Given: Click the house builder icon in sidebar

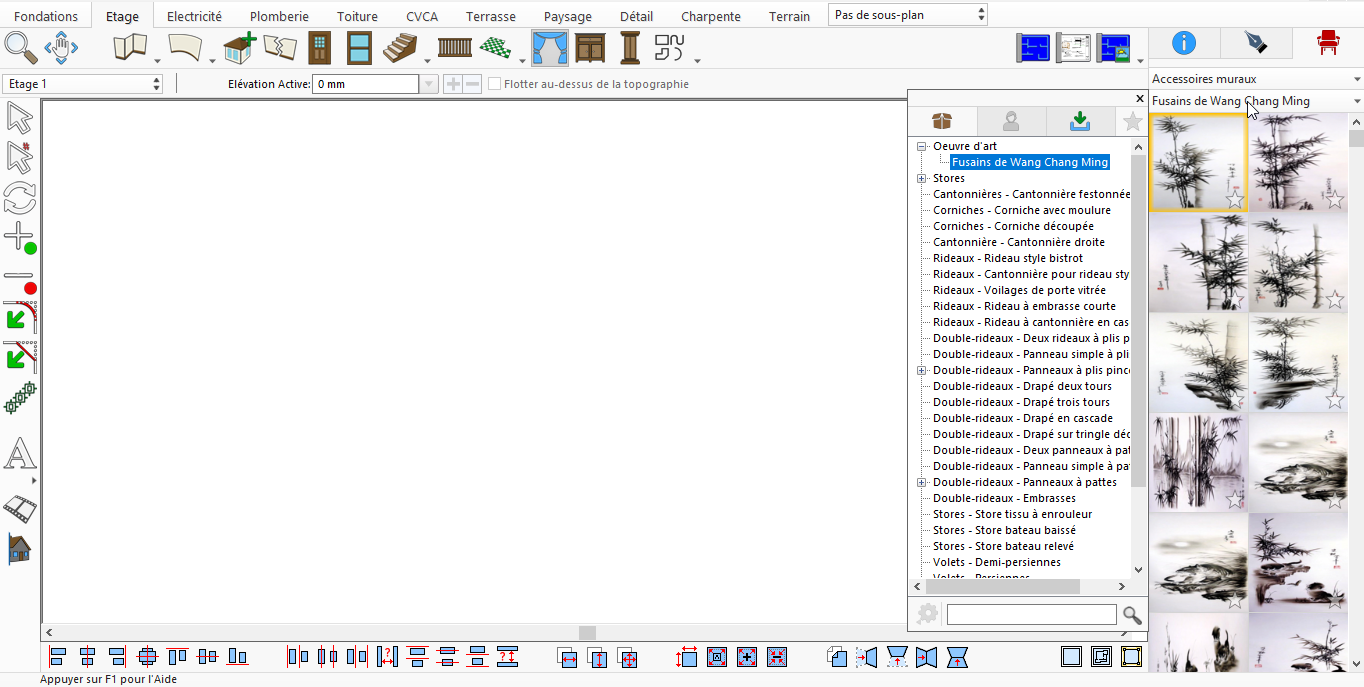Looking at the screenshot, I should point(19,548).
